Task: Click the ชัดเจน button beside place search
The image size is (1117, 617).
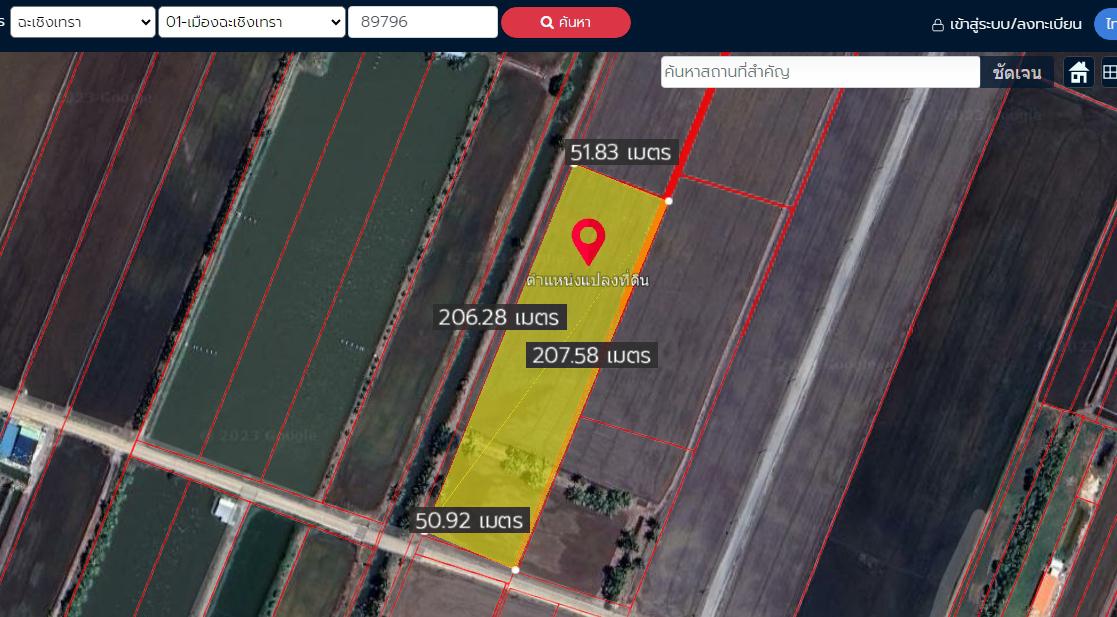Action: click(x=1017, y=72)
